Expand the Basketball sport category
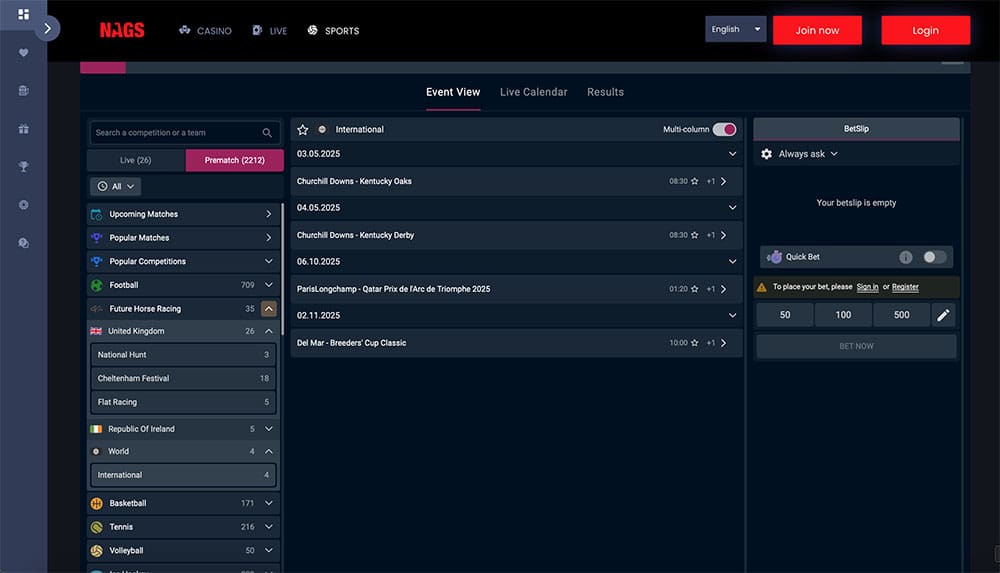 pos(268,503)
